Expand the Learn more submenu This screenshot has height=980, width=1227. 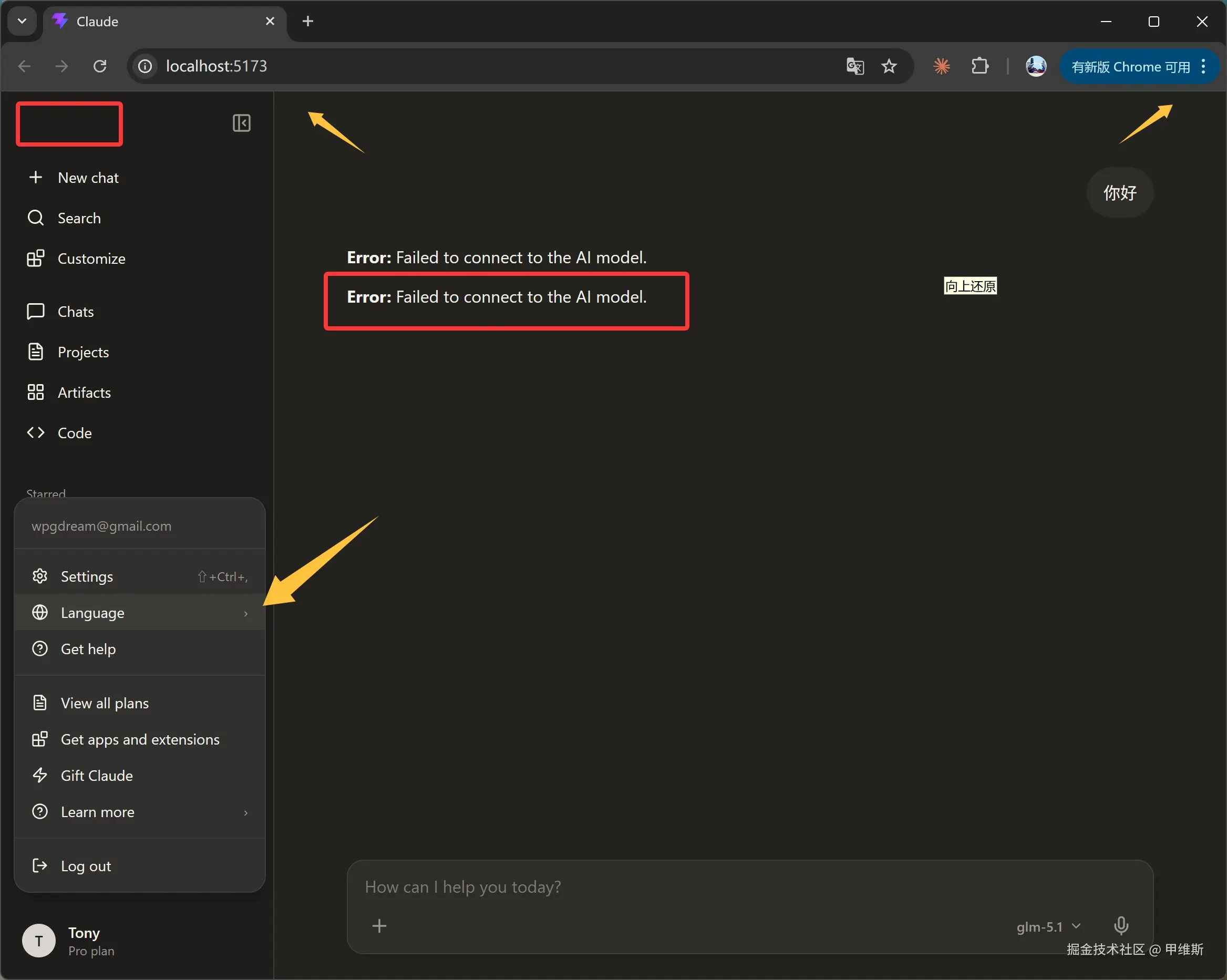click(x=139, y=812)
